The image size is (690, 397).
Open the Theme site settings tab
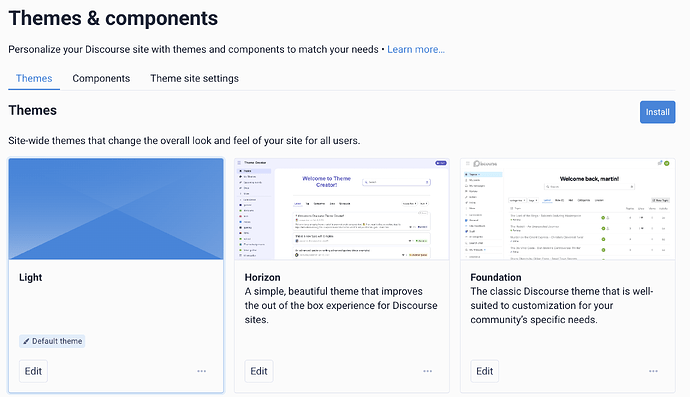195,78
